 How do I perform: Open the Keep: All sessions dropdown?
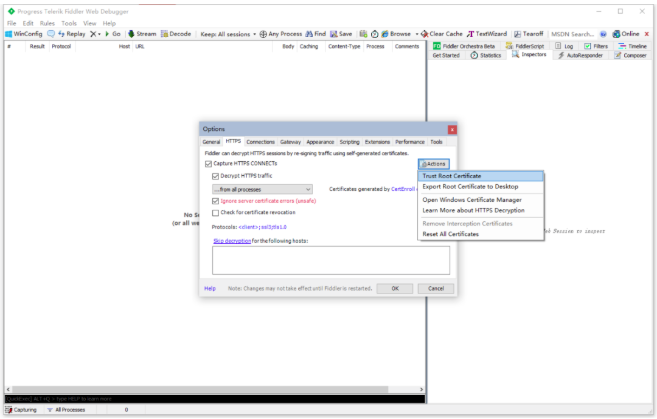pyautogui.click(x=228, y=34)
